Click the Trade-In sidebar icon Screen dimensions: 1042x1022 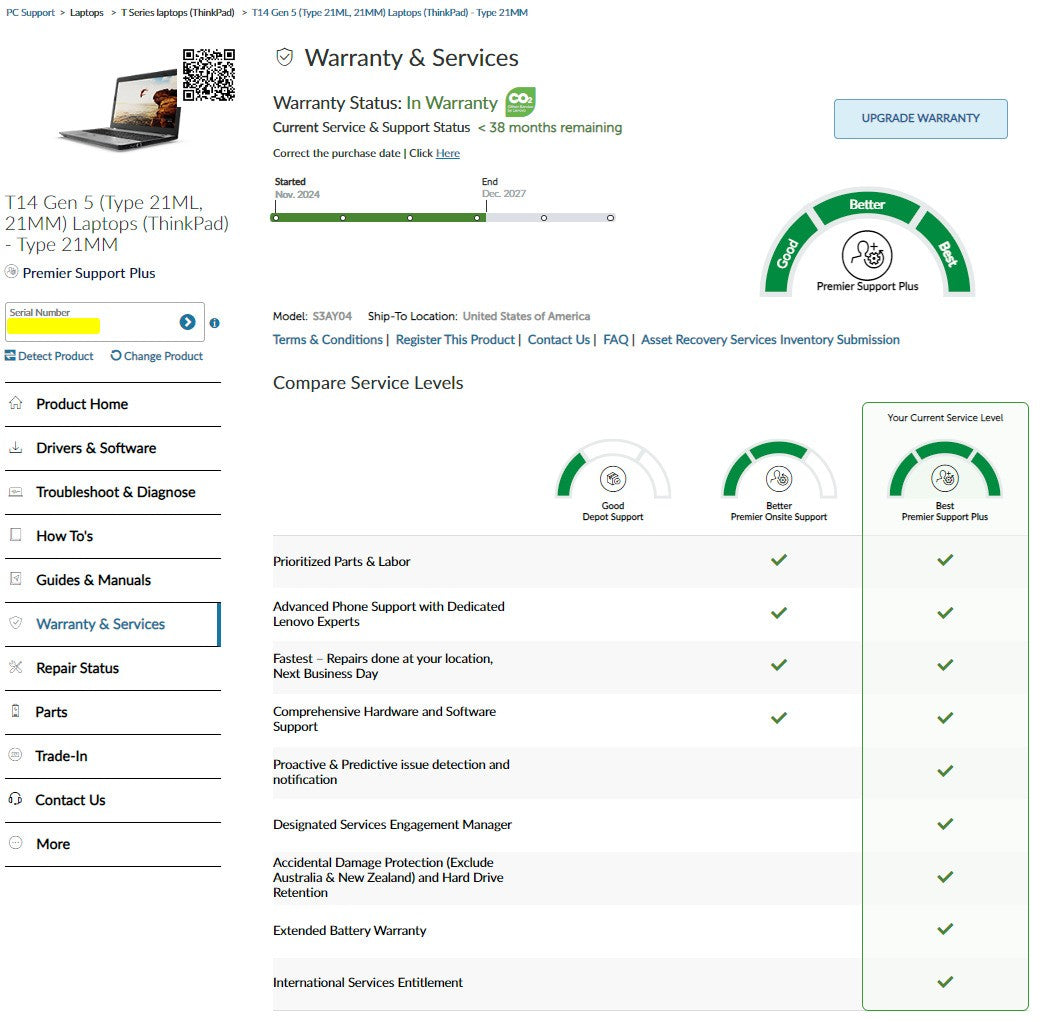tap(15, 755)
